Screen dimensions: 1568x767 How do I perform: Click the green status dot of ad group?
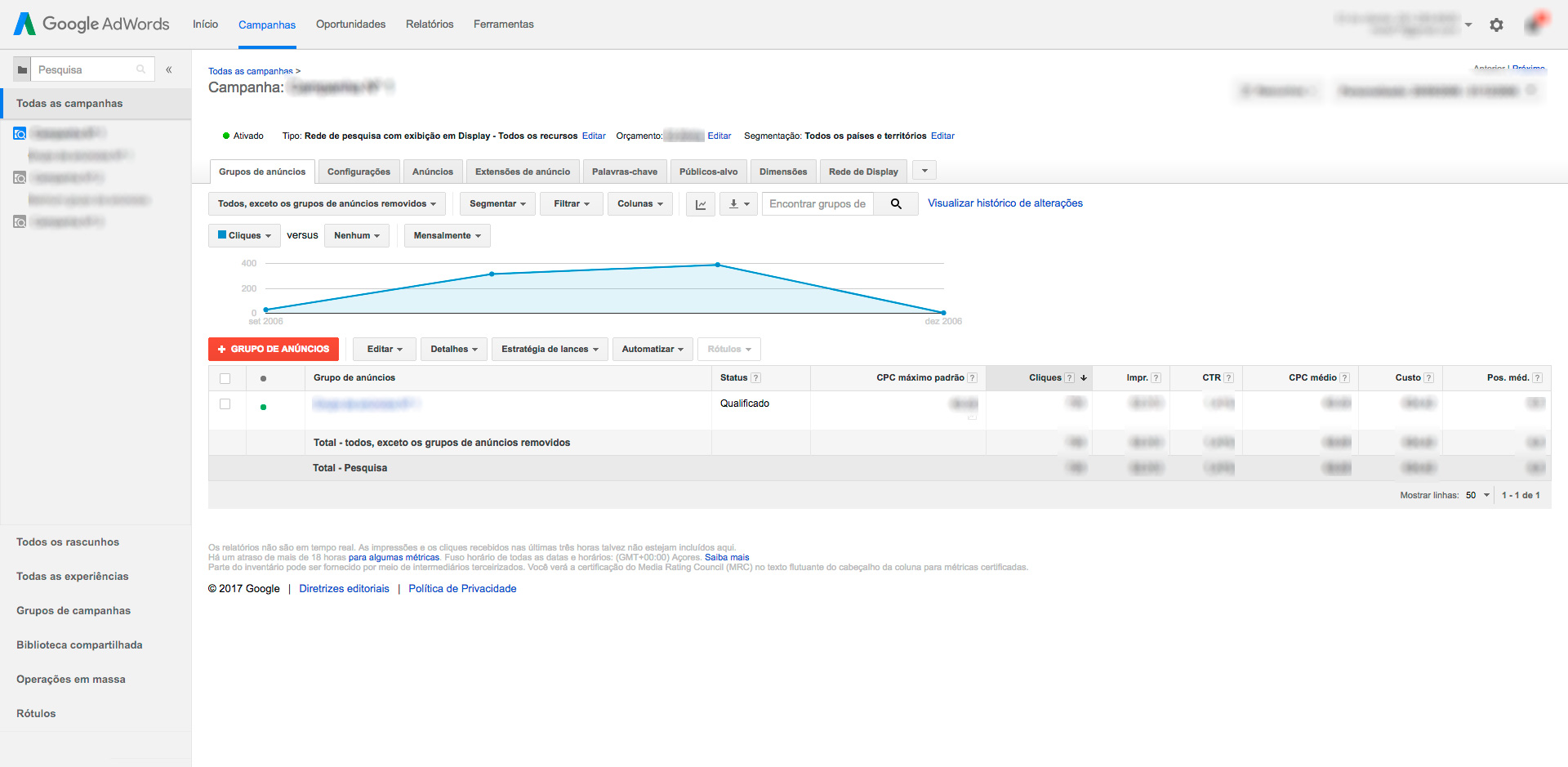point(263,407)
